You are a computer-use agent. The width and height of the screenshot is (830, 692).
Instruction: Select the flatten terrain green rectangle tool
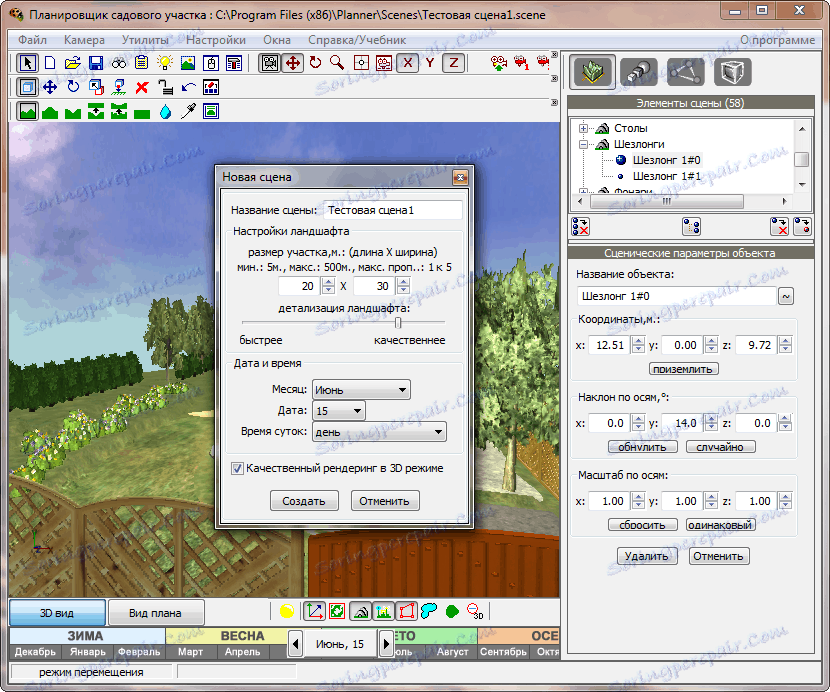[x=142, y=113]
